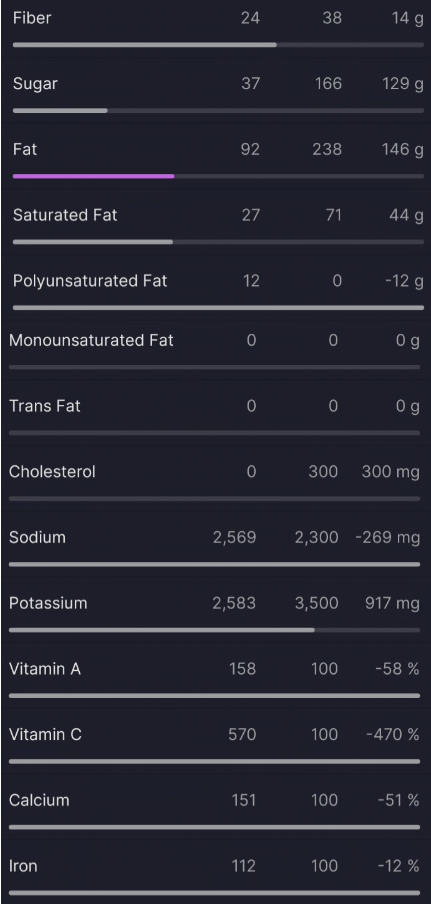Select the Potassium remaining 917 mg
The height and width of the screenshot is (905, 431).
(392, 603)
